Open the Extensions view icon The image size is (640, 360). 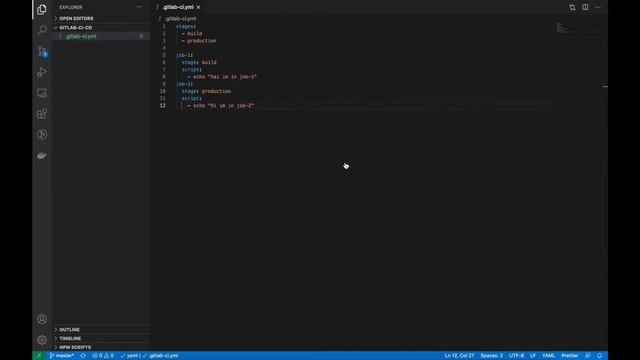[42, 114]
